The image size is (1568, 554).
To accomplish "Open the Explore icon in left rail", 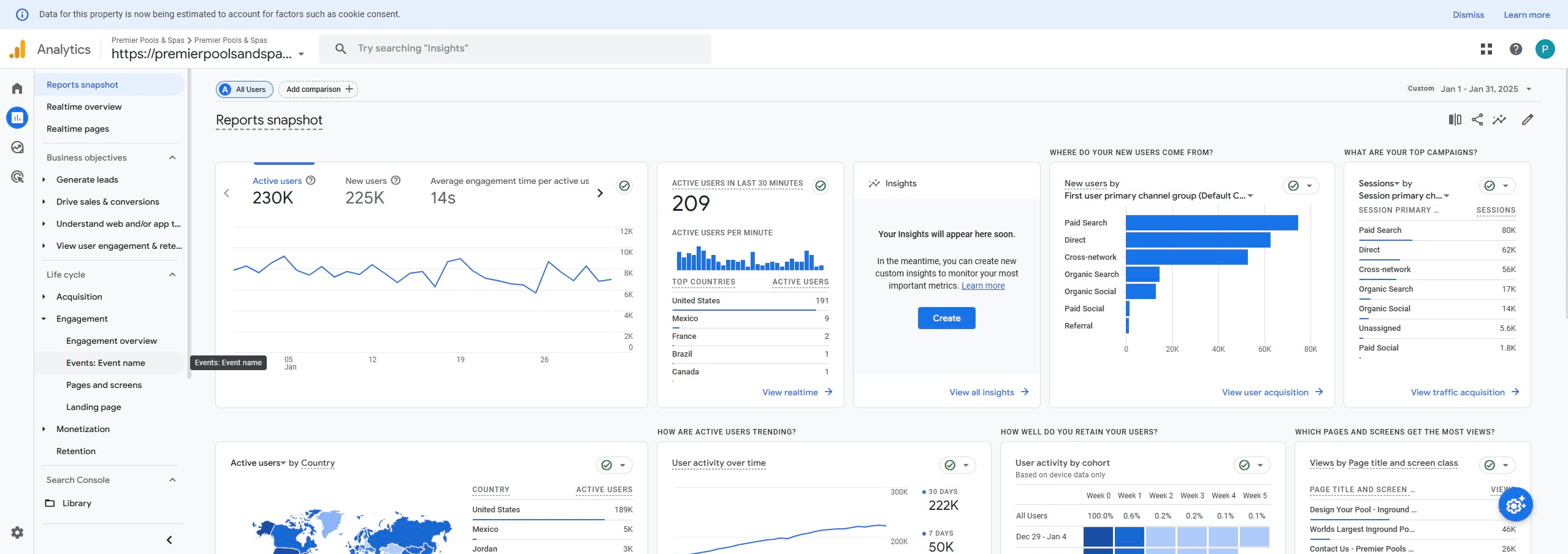I will coord(17,147).
